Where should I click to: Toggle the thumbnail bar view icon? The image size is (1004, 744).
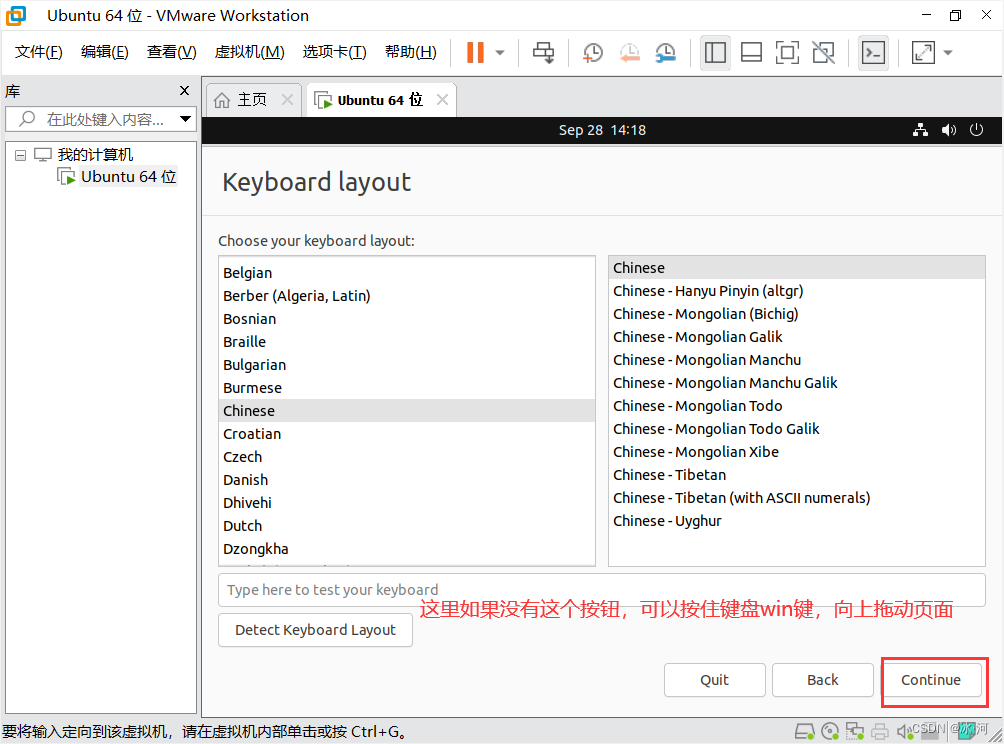pos(751,53)
